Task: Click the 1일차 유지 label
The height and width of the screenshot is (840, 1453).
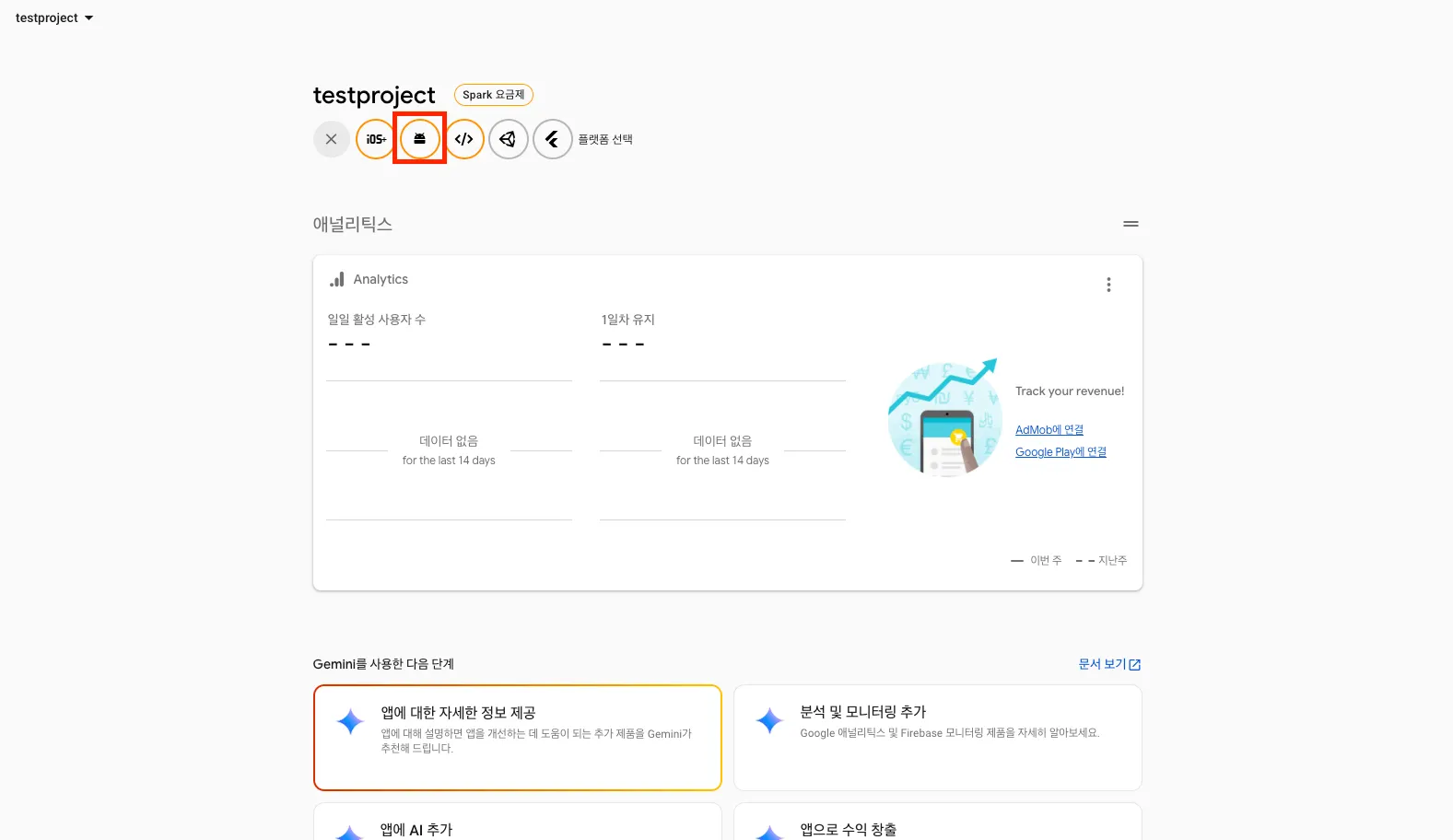Action: pos(628,320)
